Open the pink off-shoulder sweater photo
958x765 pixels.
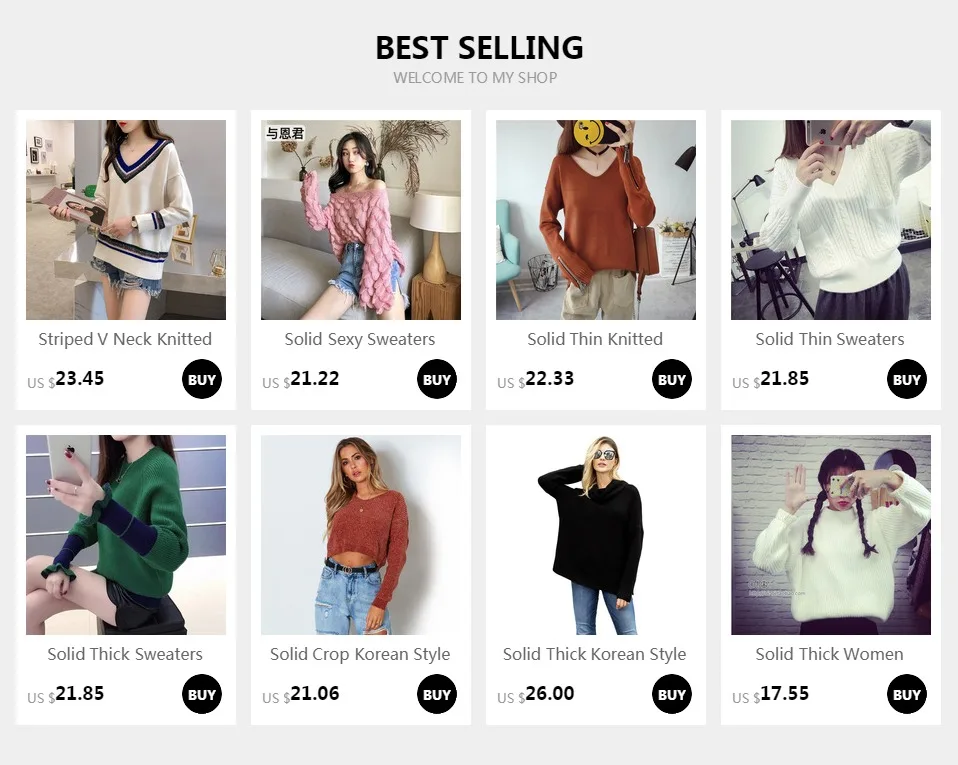click(x=361, y=219)
